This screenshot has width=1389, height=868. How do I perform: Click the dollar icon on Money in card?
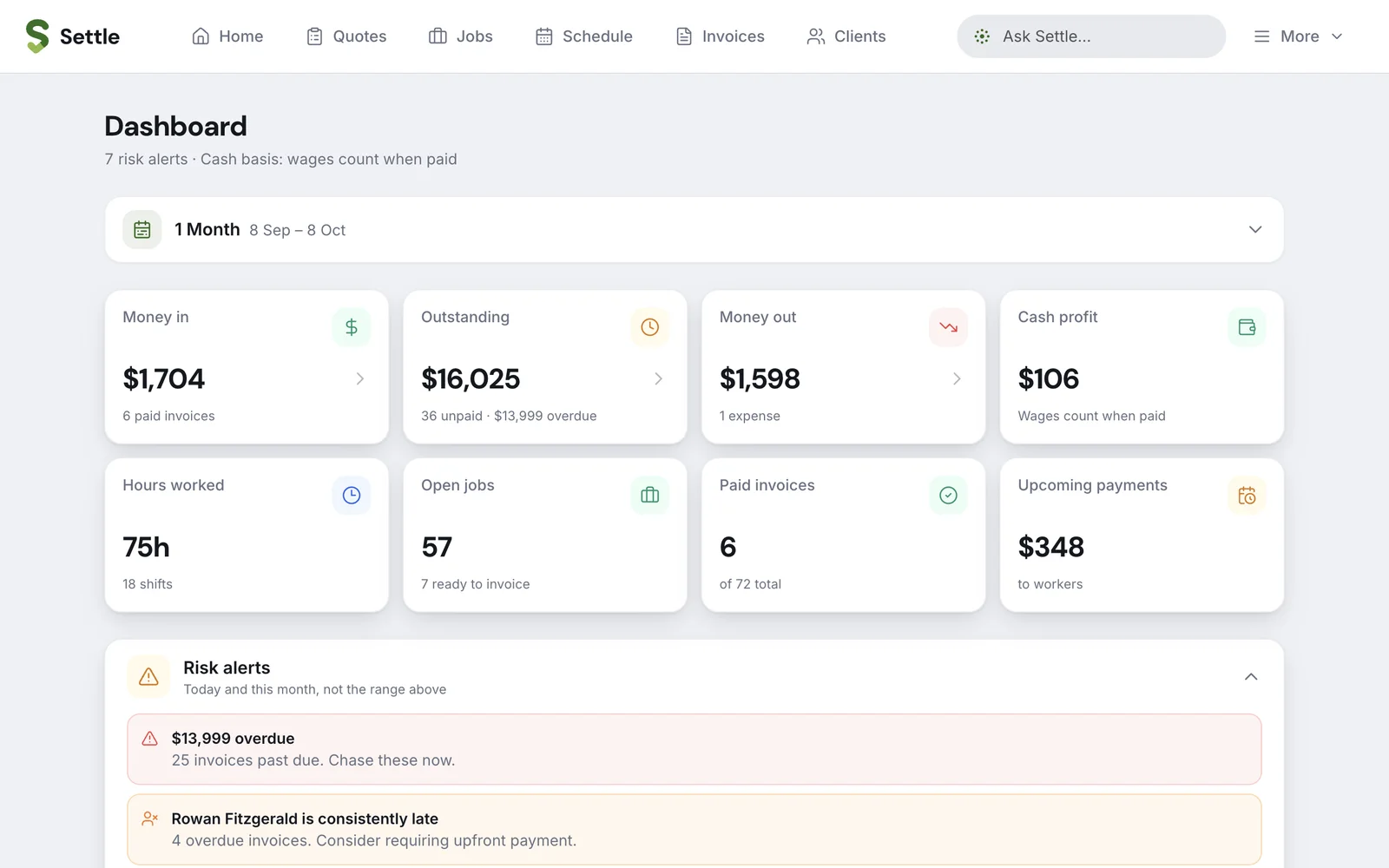[x=352, y=327]
